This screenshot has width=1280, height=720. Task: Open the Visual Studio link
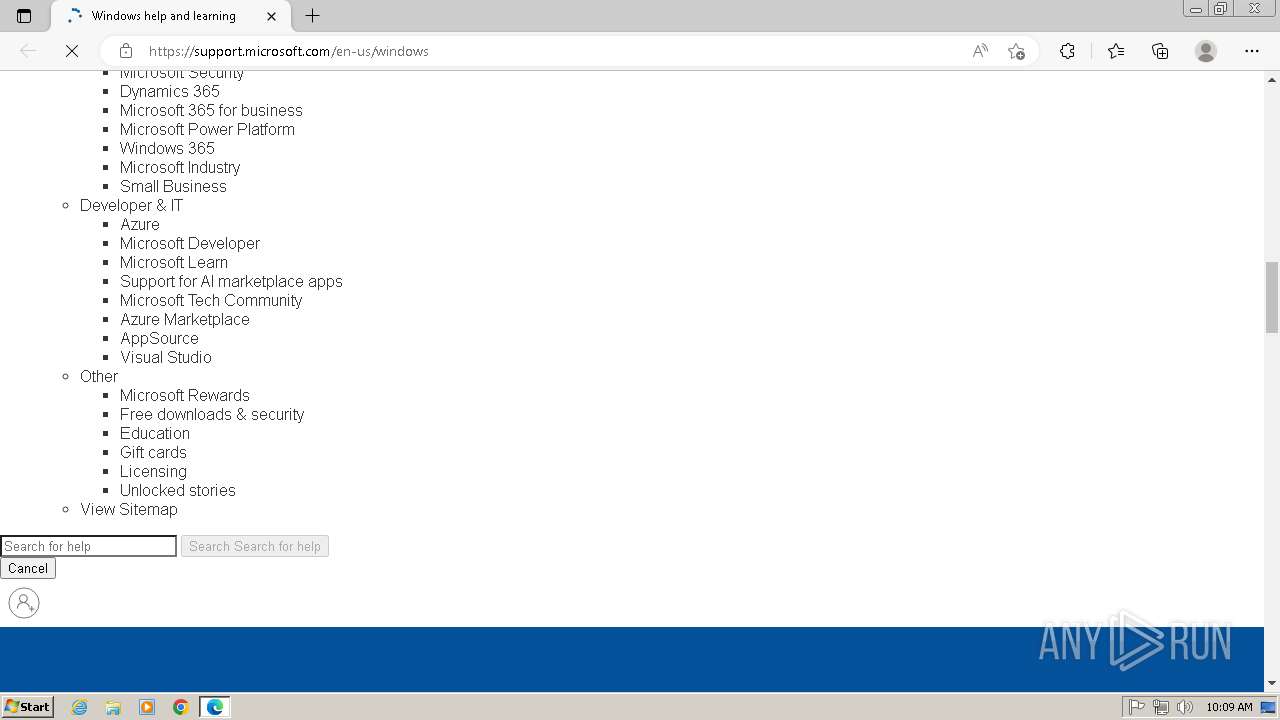[x=166, y=357]
